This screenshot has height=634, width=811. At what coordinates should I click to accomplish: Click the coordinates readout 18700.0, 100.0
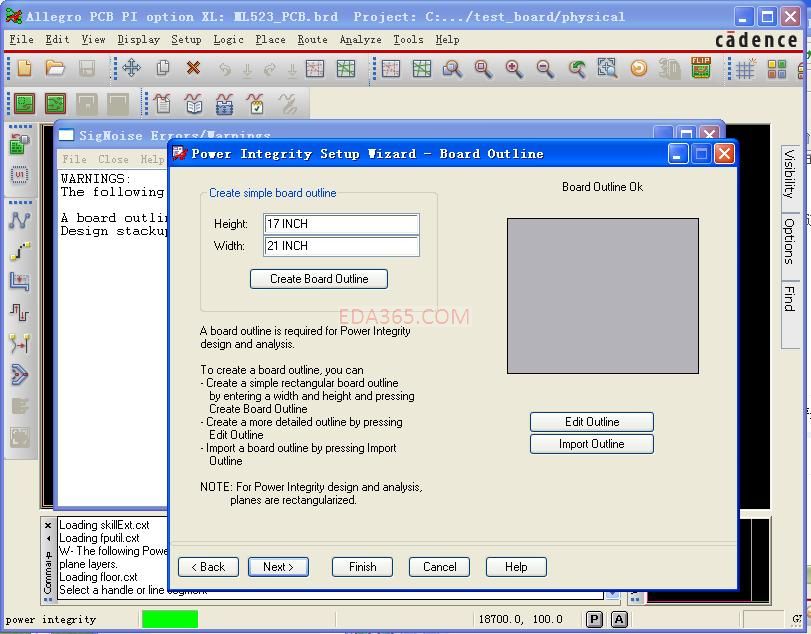click(520, 619)
